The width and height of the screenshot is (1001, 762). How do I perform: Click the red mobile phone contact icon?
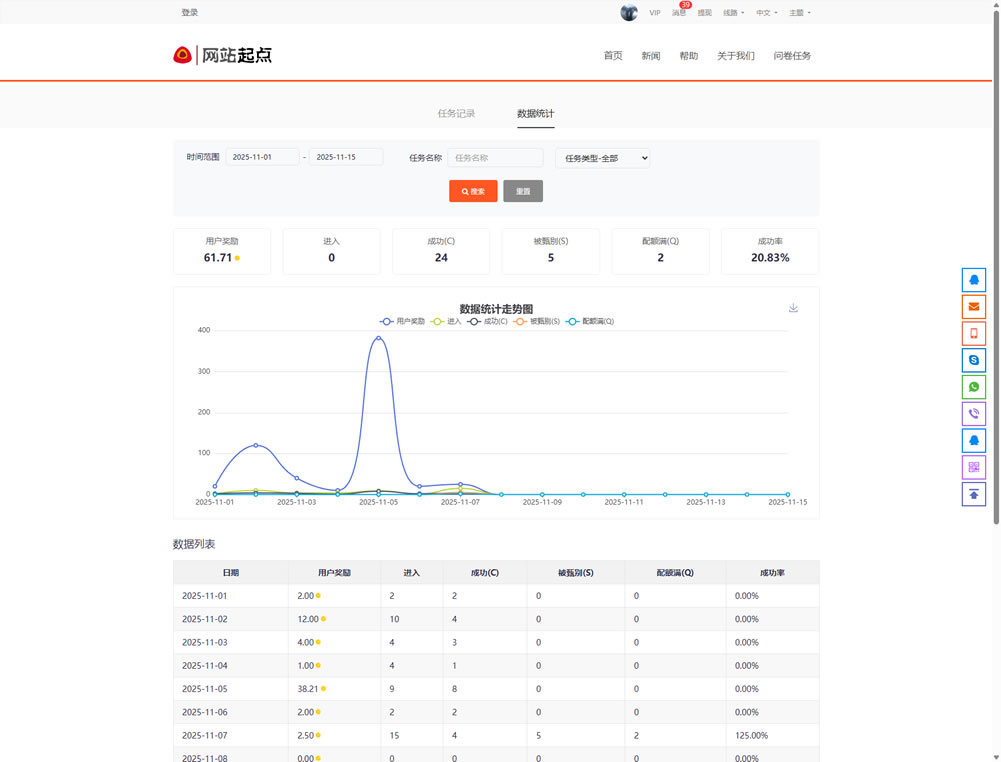(x=973, y=334)
